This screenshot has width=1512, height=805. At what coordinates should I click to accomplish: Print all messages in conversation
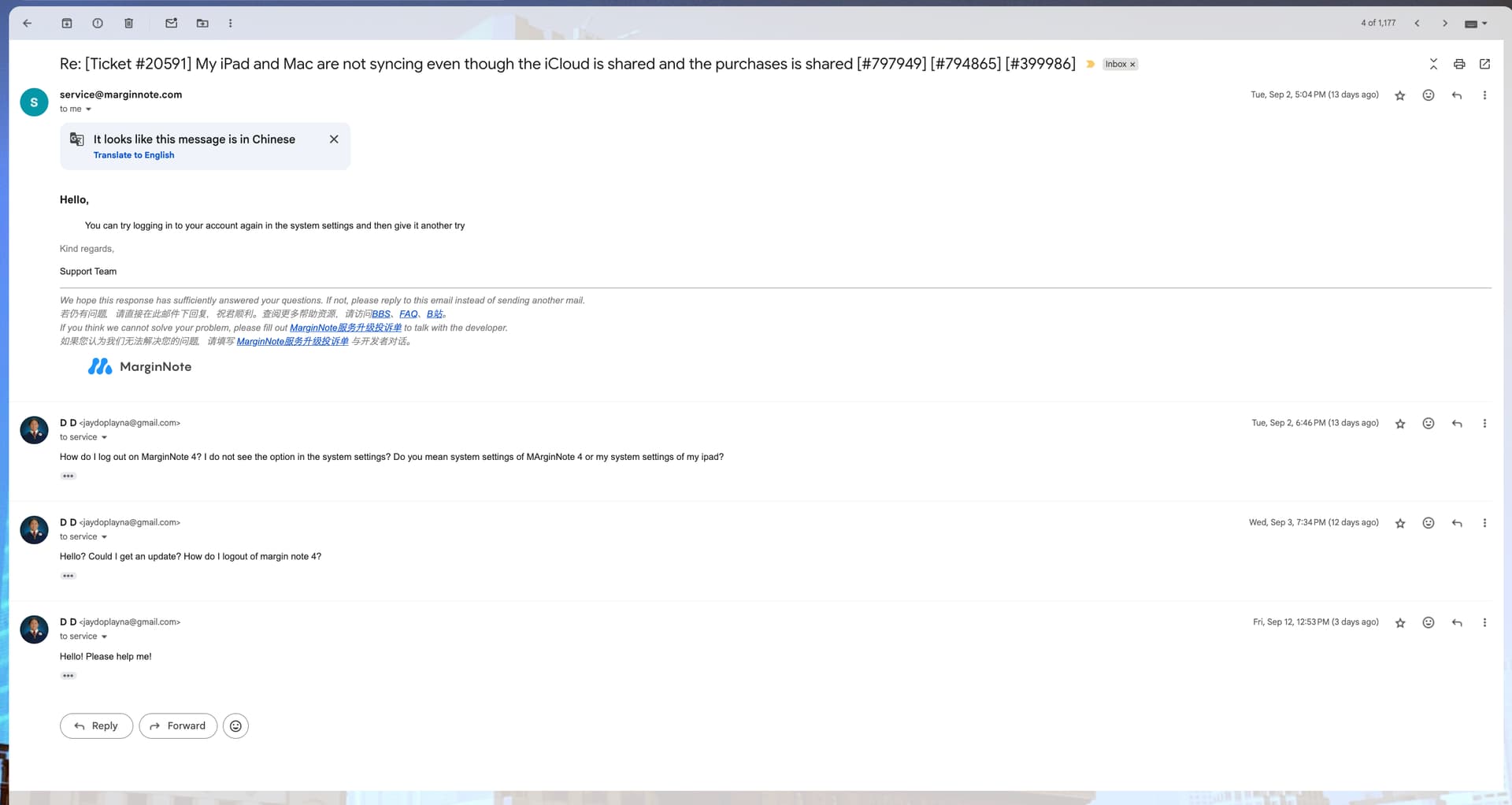(x=1458, y=64)
